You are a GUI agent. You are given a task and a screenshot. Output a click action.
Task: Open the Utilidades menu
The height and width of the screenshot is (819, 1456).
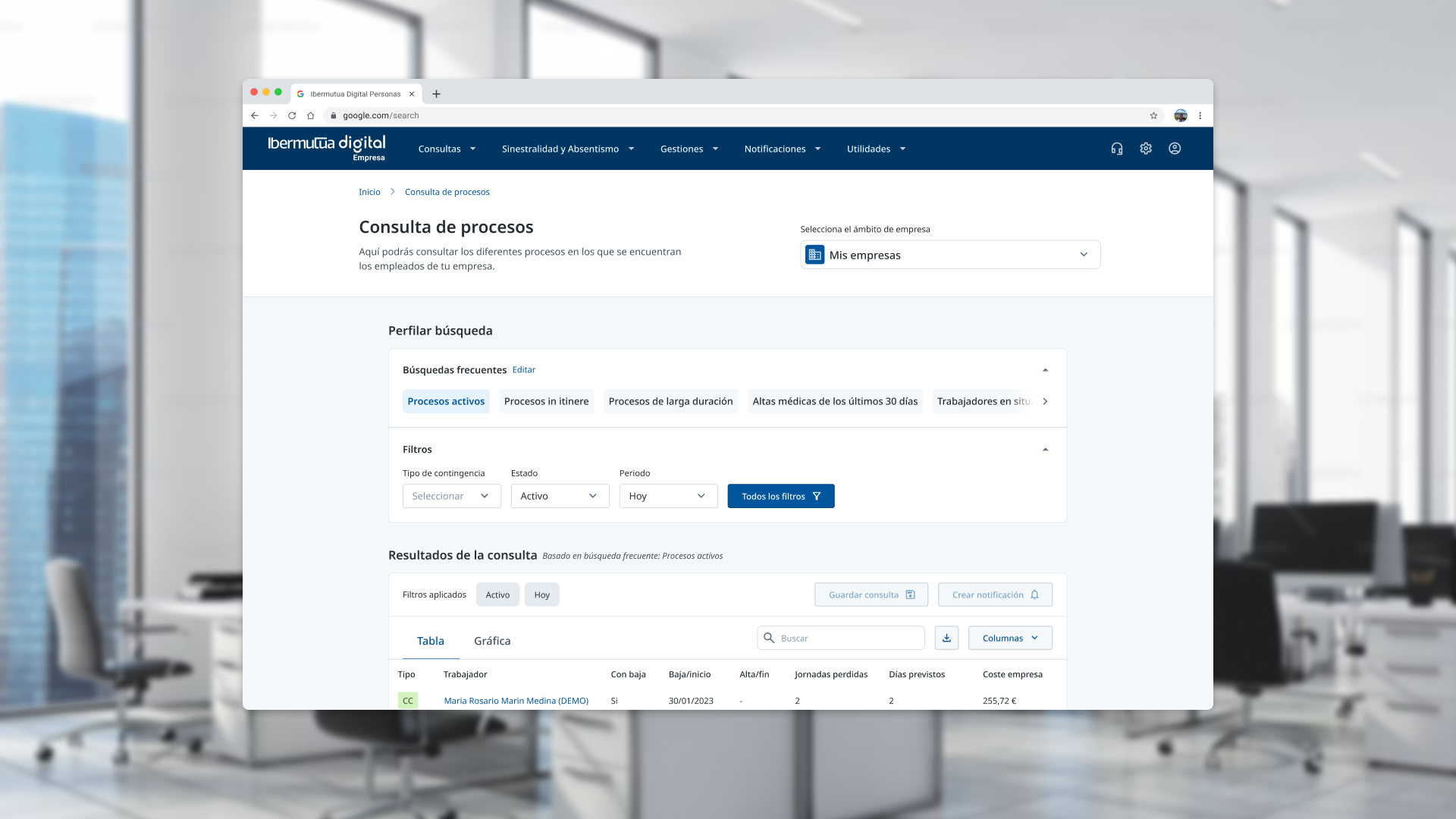876,149
